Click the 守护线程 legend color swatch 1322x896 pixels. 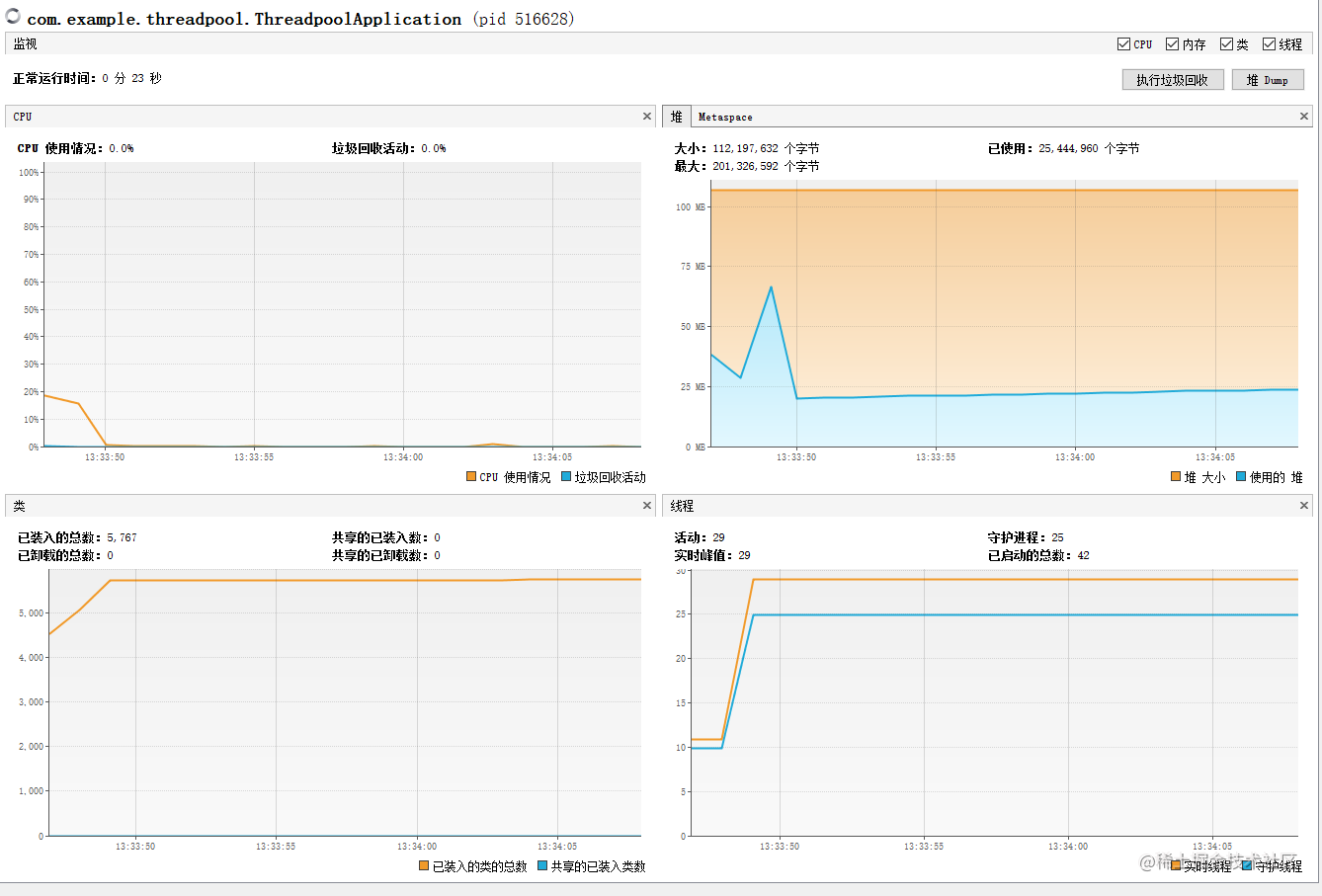pos(1247,864)
